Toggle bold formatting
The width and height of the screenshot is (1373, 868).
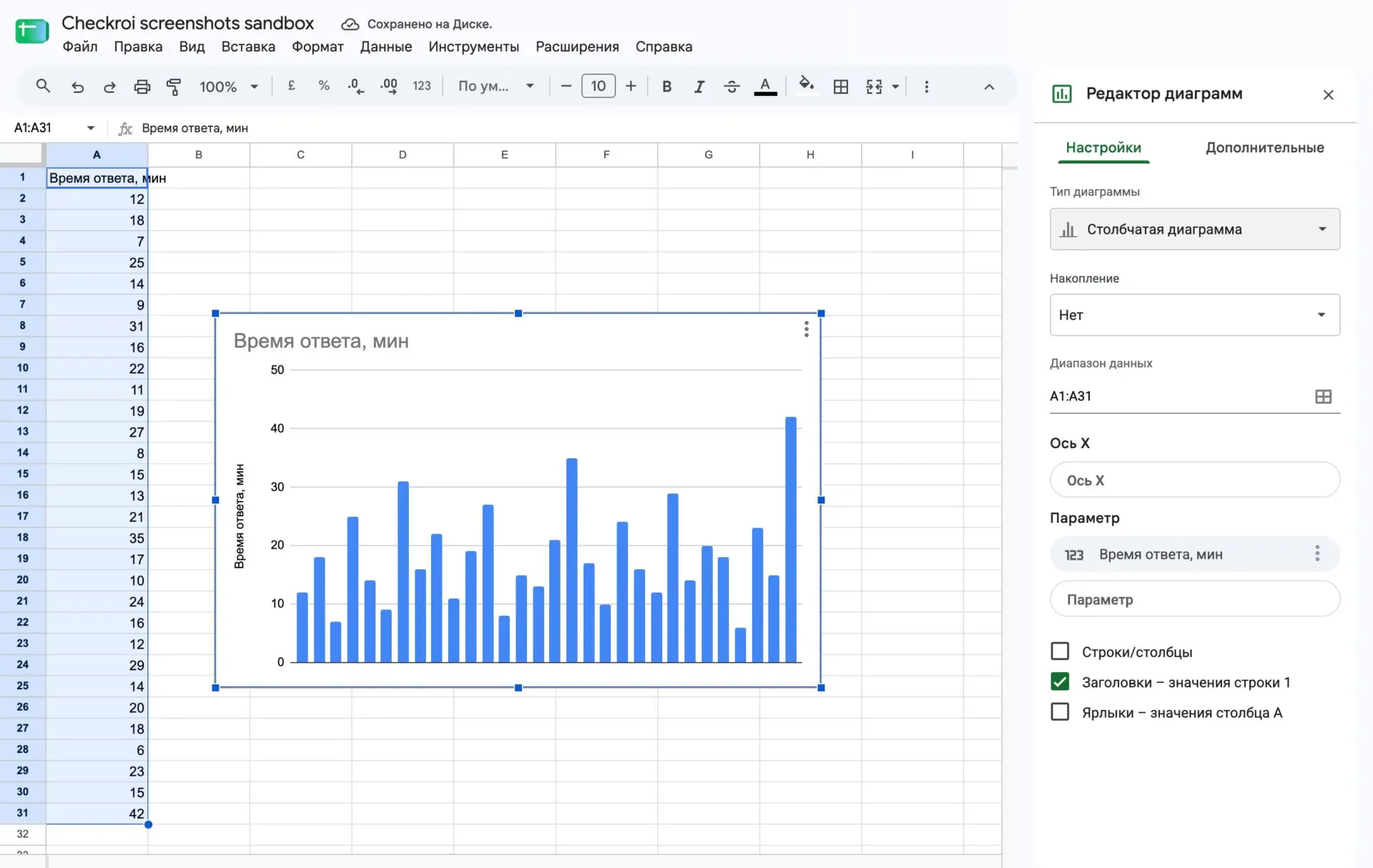pyautogui.click(x=666, y=87)
